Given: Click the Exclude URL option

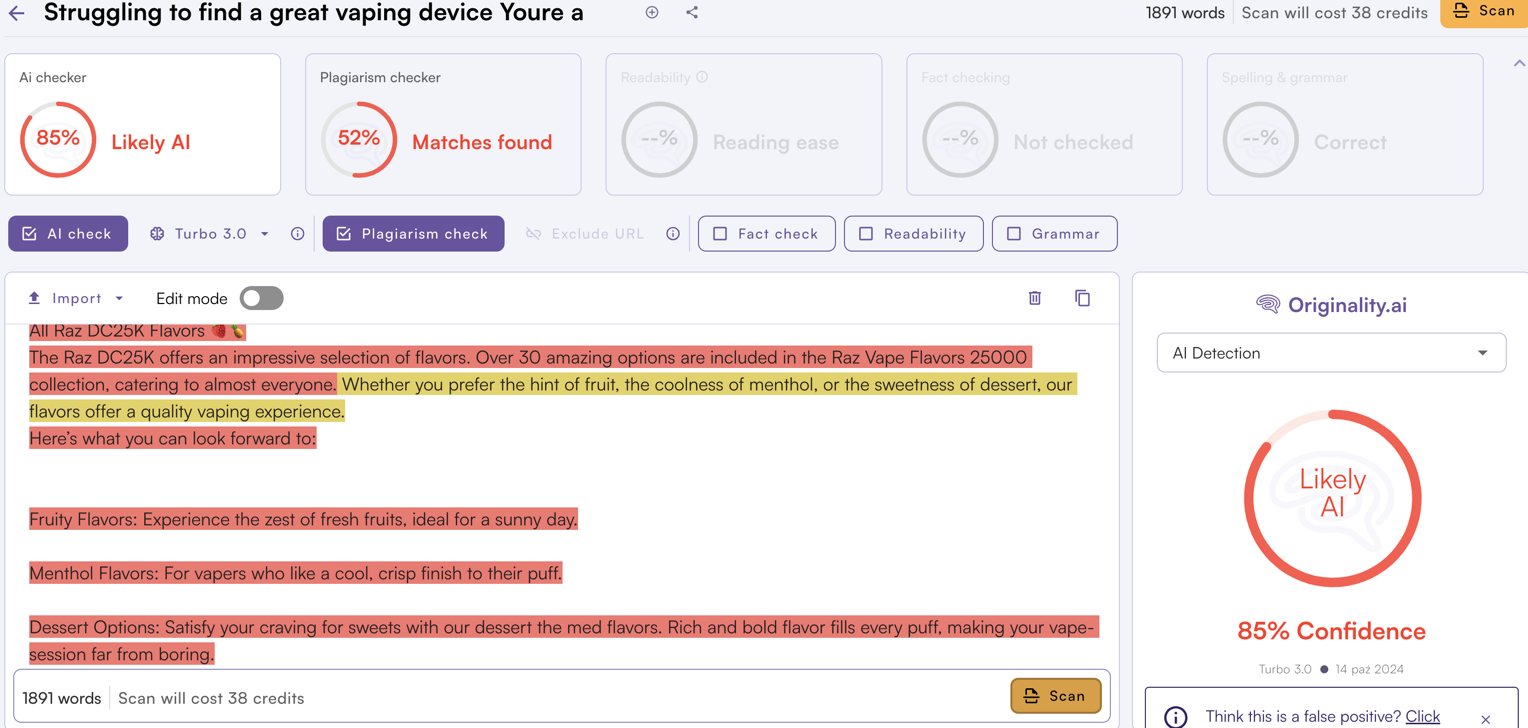Looking at the screenshot, I should [585, 234].
